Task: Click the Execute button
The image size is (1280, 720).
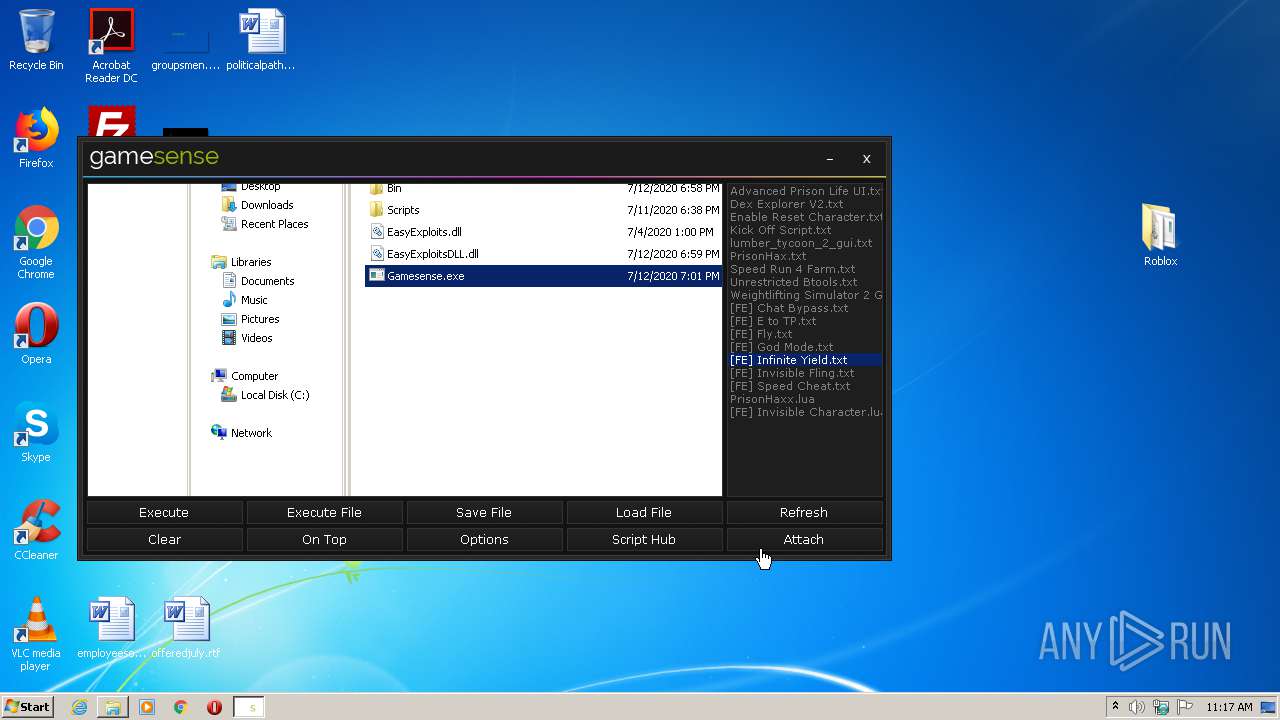Action: tap(164, 512)
